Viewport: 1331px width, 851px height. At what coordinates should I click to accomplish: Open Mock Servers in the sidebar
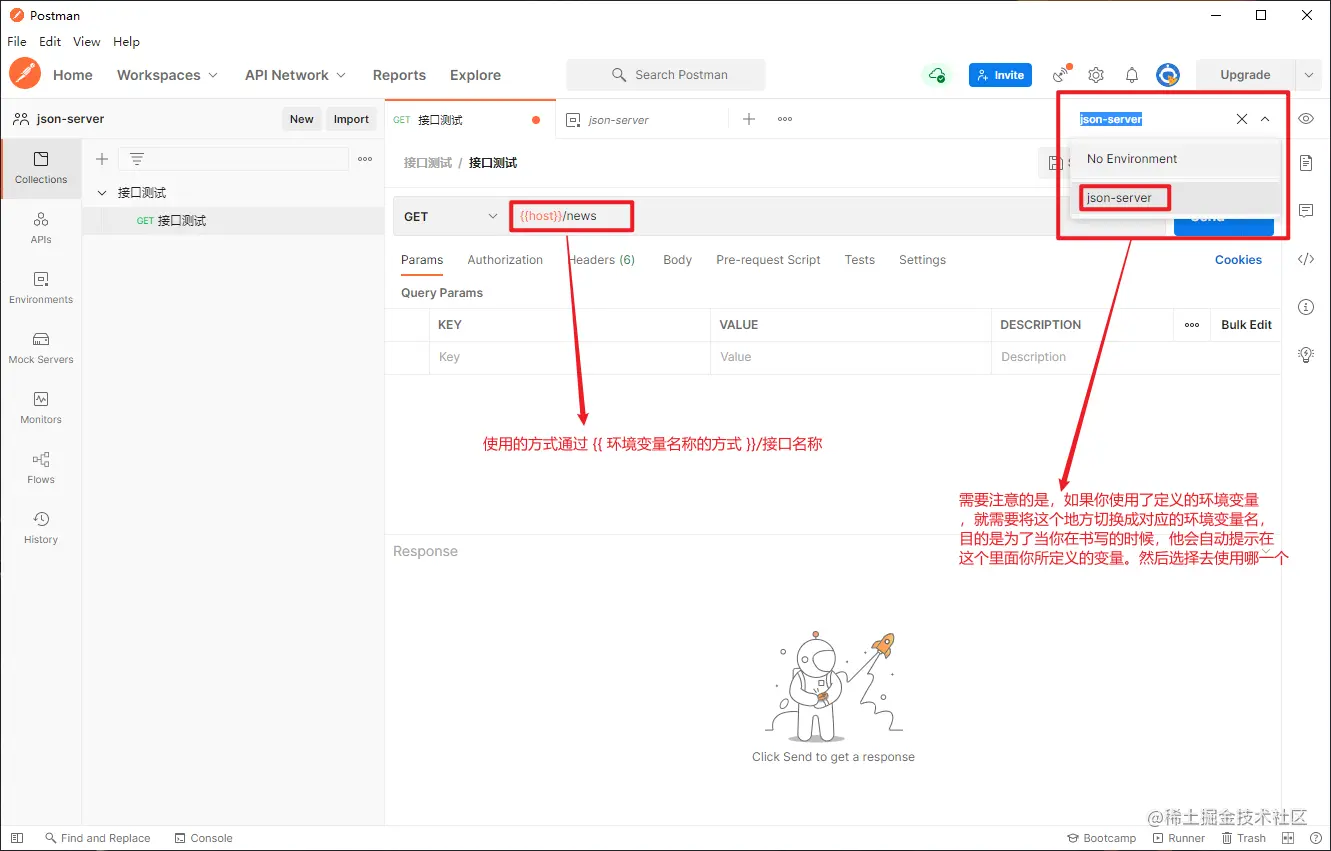[x=41, y=347]
